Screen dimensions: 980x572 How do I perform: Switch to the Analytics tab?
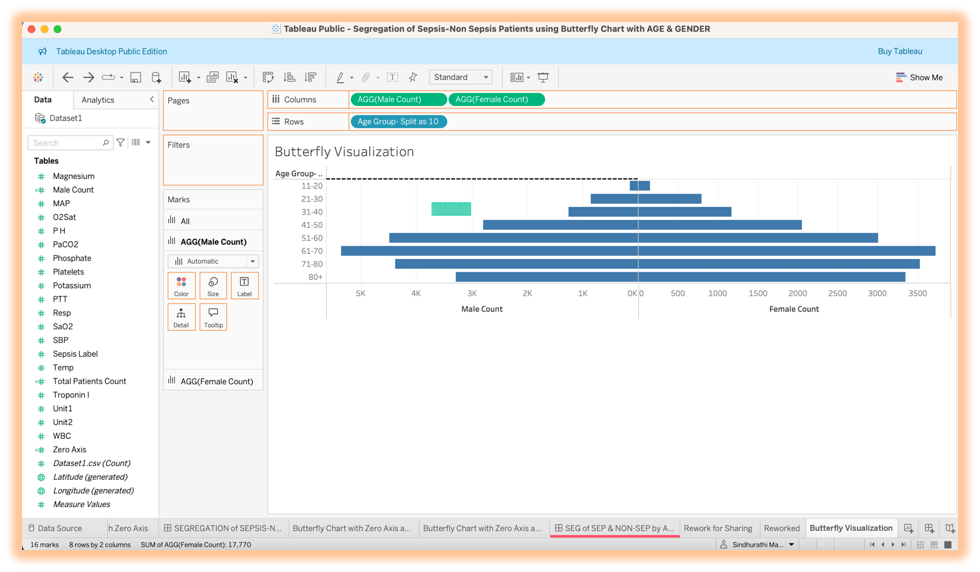tap(98, 100)
